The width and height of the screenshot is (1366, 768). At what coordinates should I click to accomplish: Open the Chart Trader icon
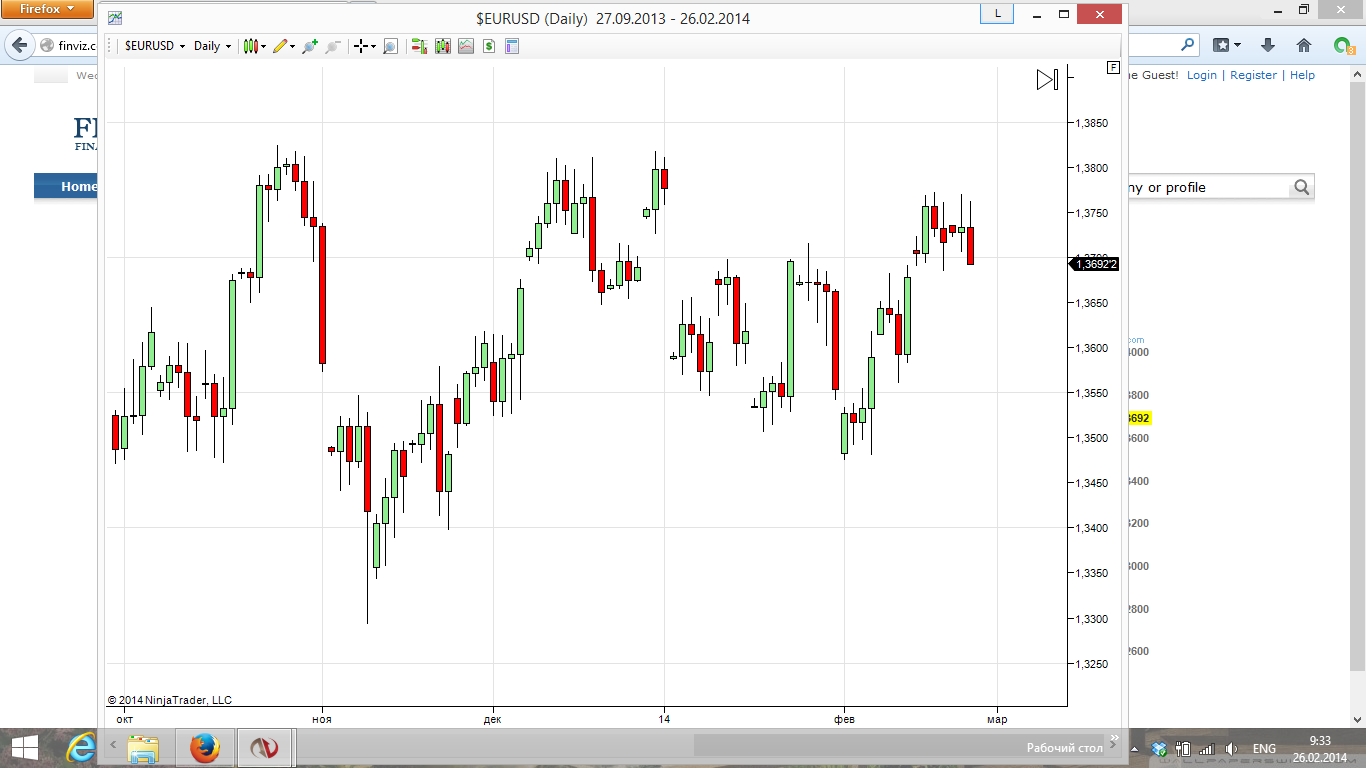click(419, 46)
